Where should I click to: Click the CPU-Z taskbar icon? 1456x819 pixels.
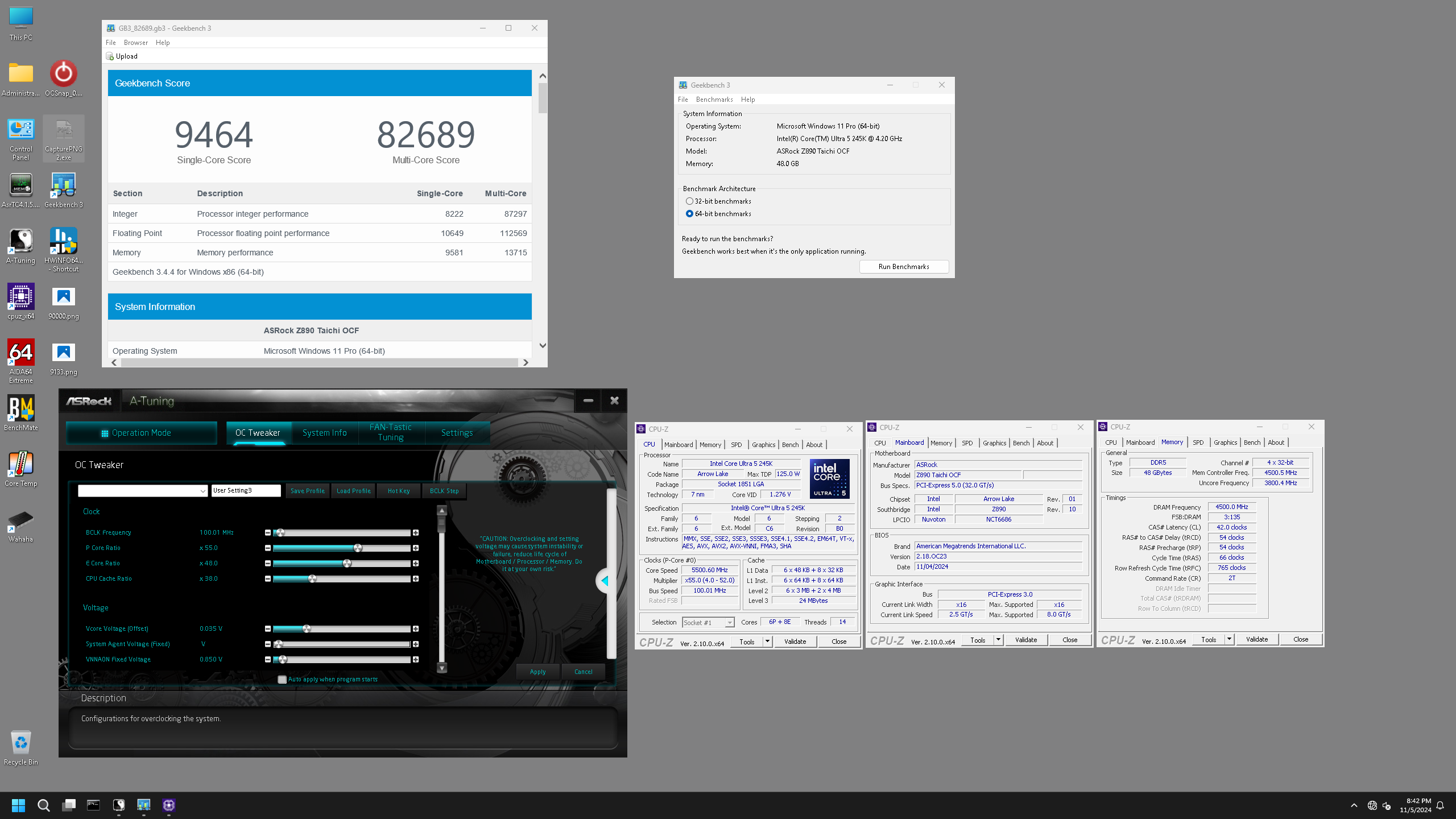tap(169, 805)
